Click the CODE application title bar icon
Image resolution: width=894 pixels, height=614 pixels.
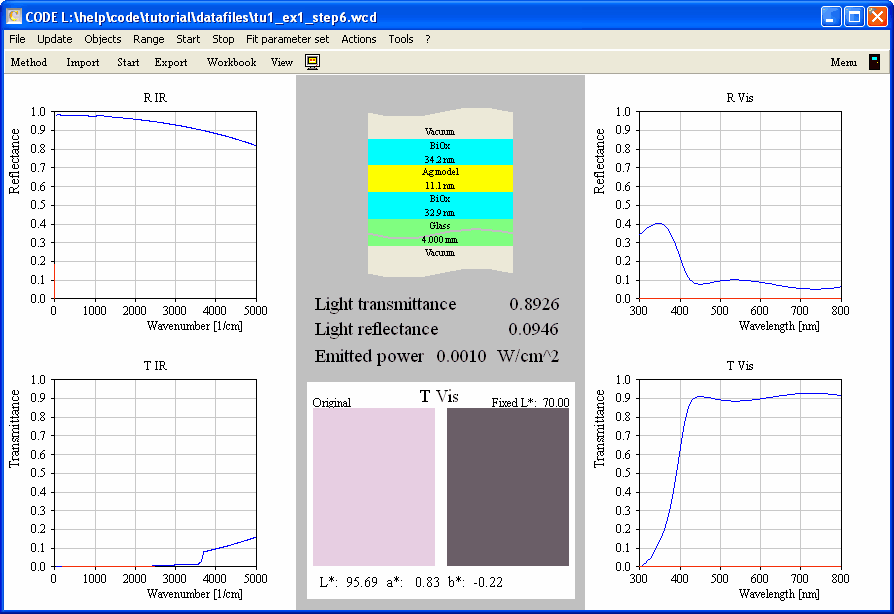pos(14,16)
